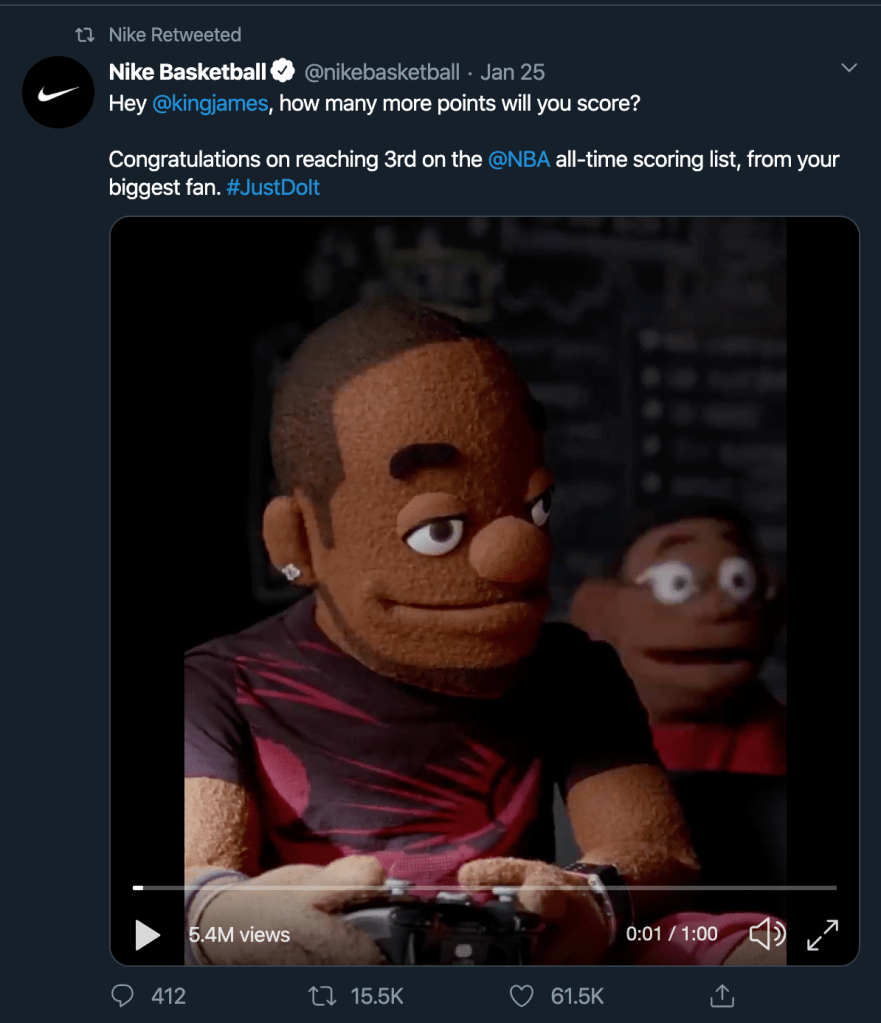The image size is (881, 1023).
Task: Retweet the Nike Basketball tweet
Action: (x=322, y=995)
